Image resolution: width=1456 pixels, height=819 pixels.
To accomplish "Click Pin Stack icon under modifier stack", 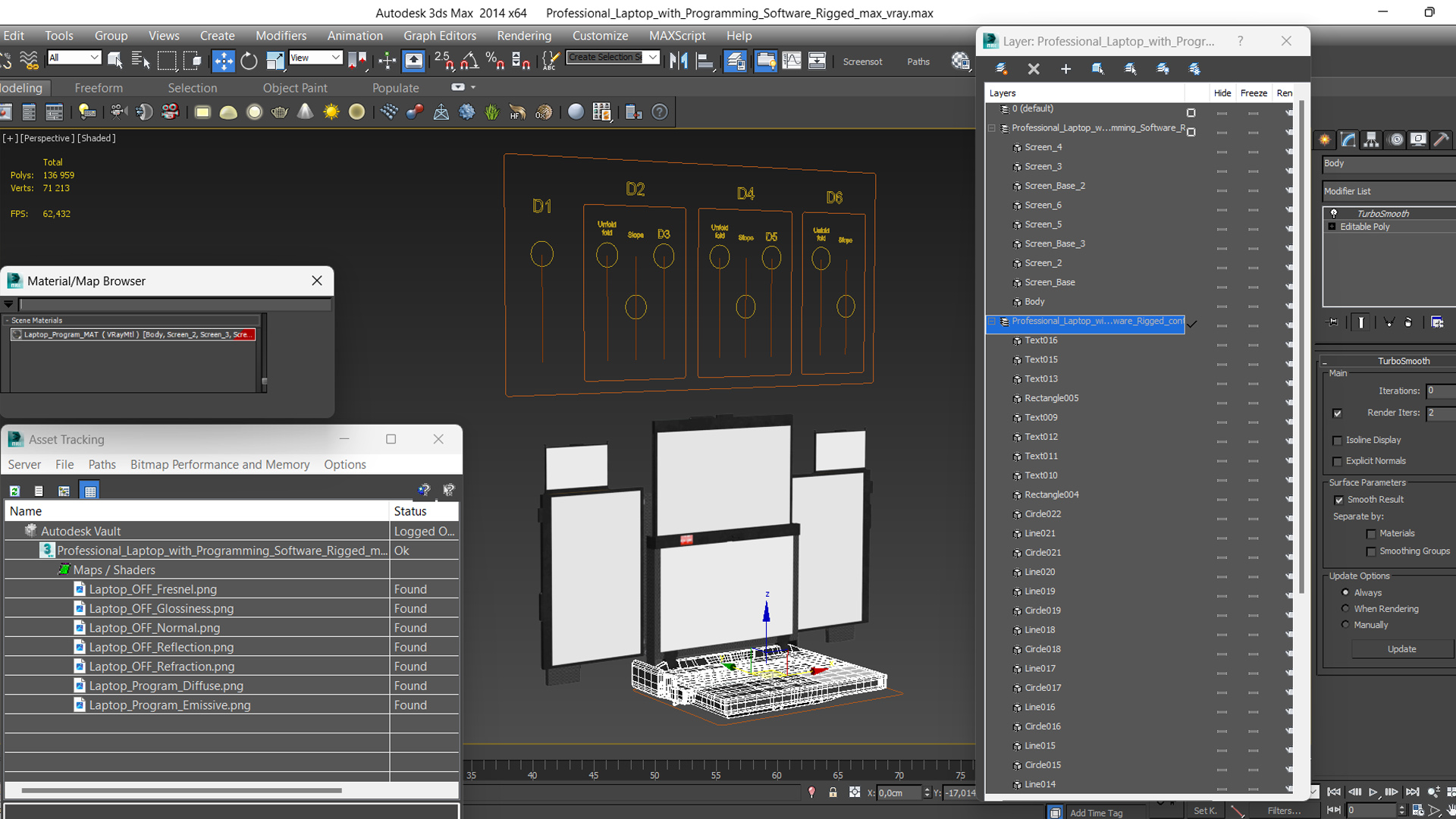I will pos(1332,322).
